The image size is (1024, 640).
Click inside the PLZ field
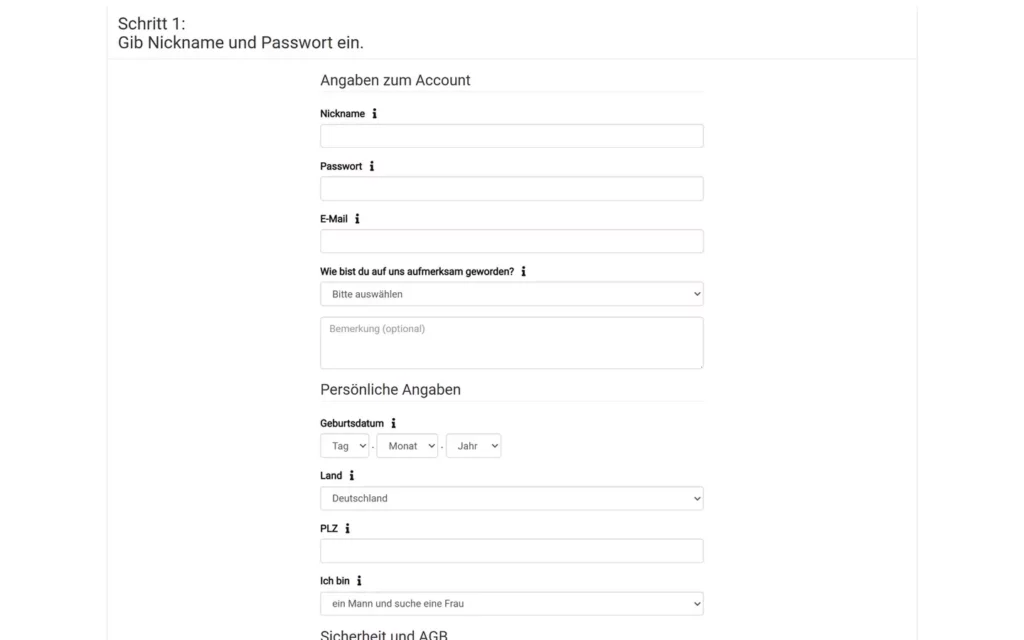pos(511,550)
